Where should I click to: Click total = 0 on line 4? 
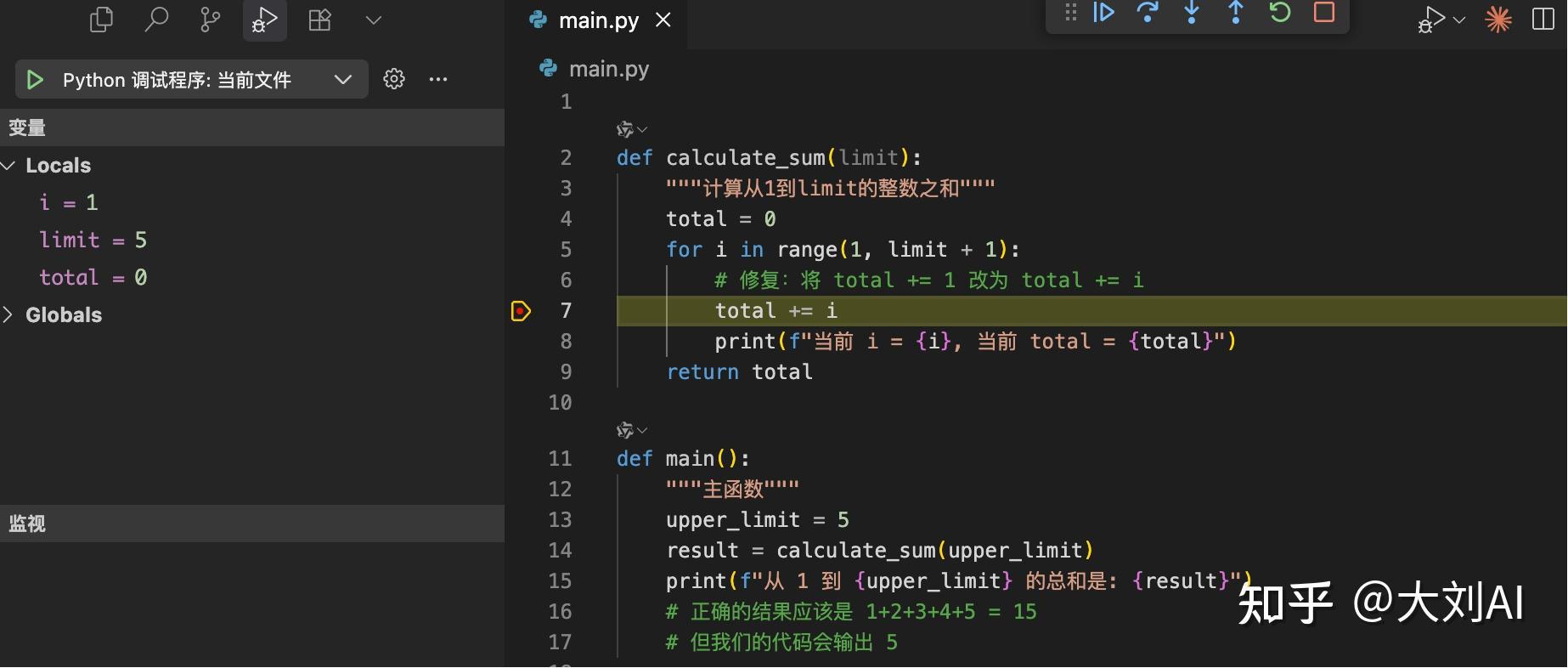pos(721,219)
